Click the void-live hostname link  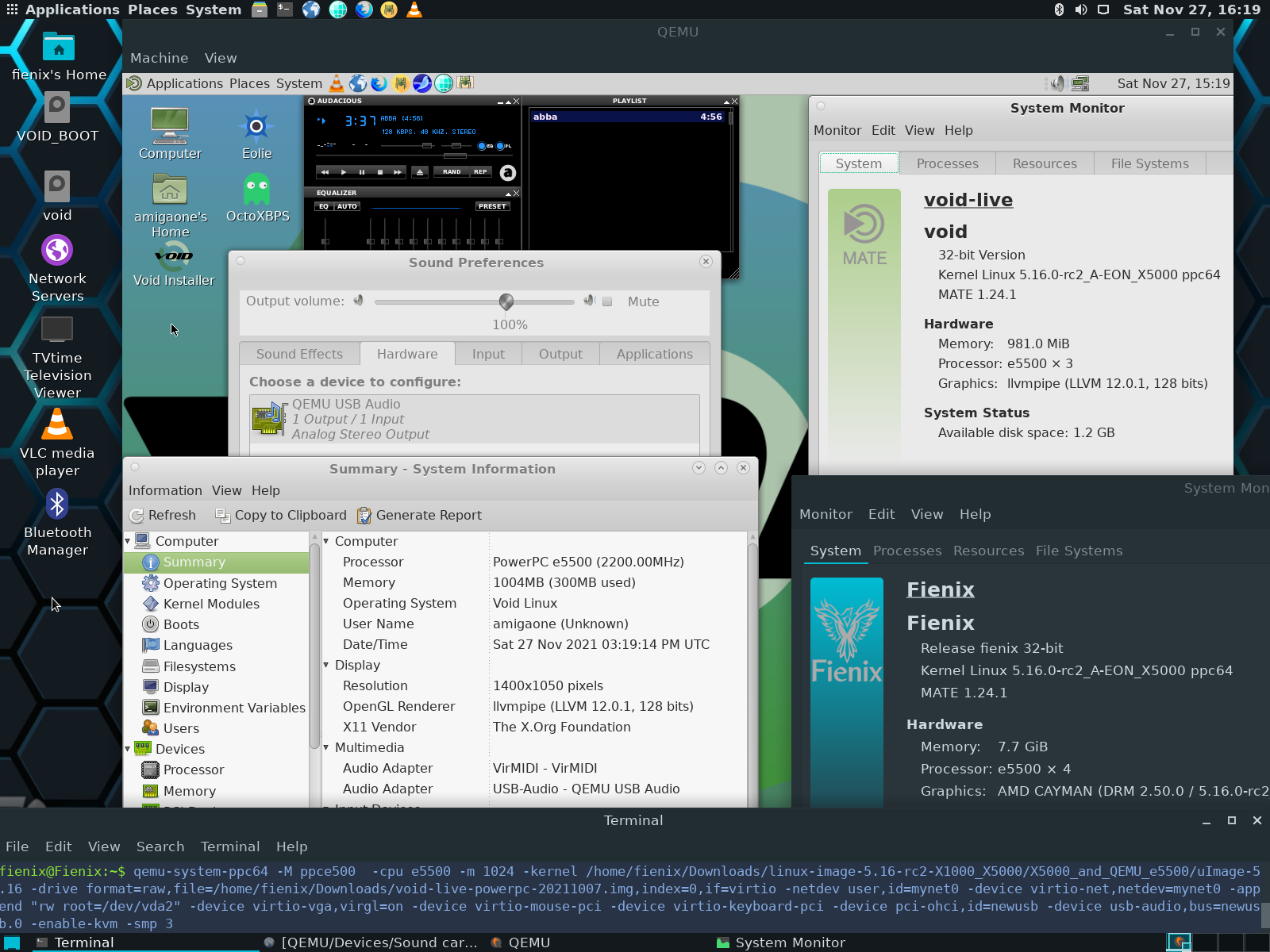[968, 200]
